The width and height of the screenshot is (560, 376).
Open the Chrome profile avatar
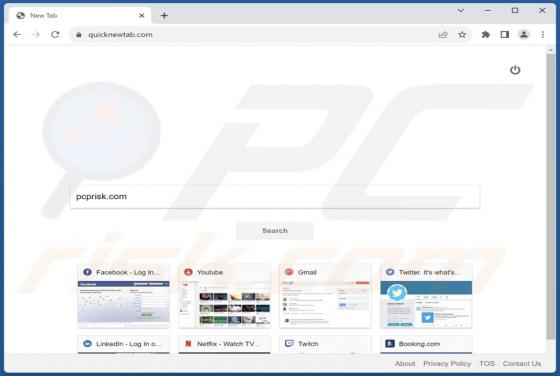click(x=524, y=35)
